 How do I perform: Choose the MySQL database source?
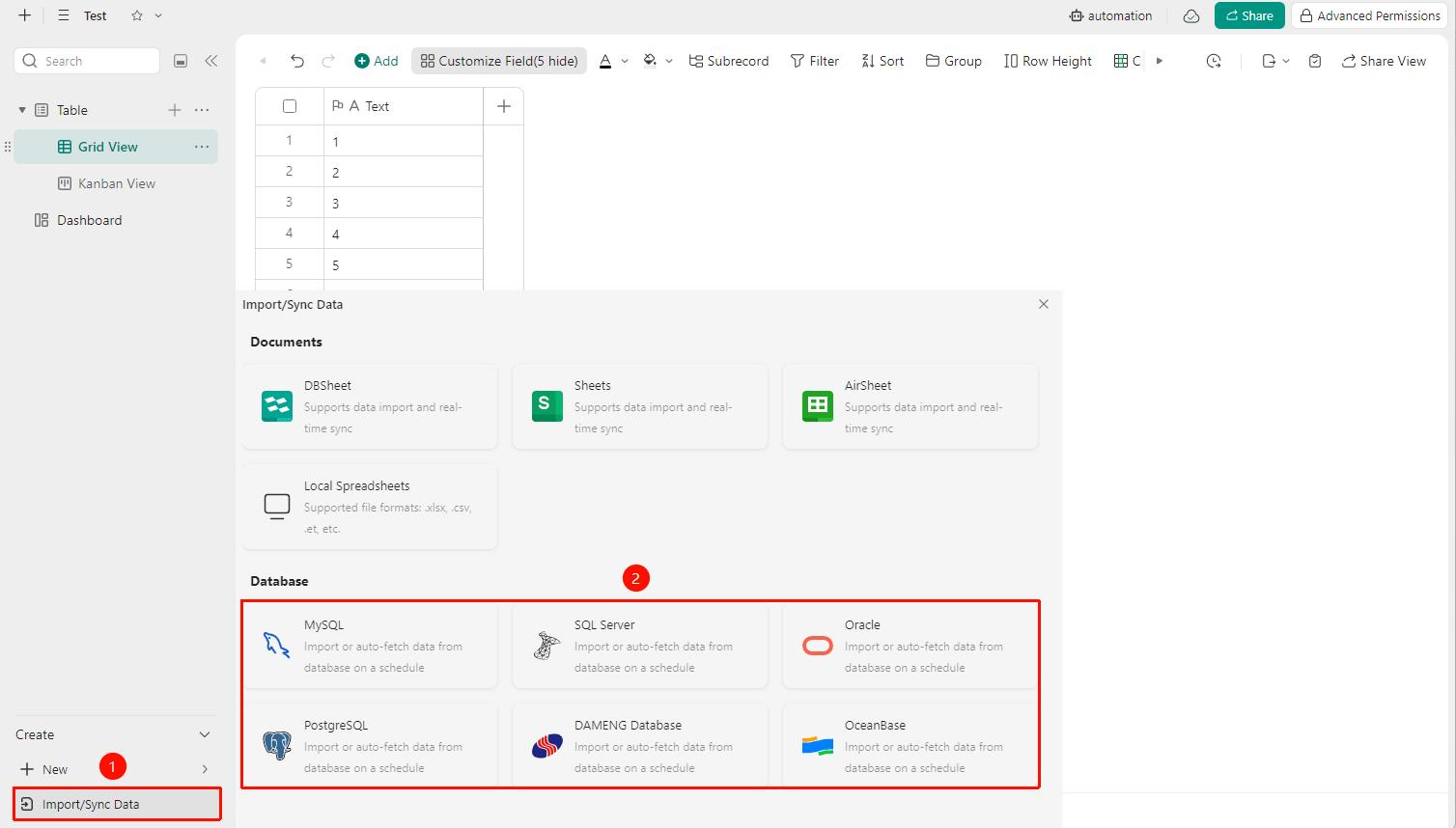pos(370,646)
